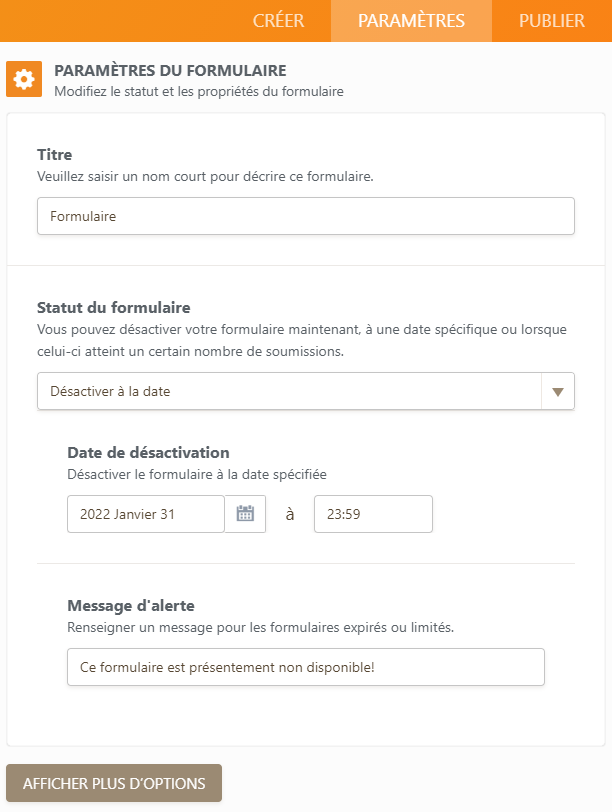Click the 'Modifiez le statut' subtitle text
Viewport: 612px width, 812px height.
click(x=198, y=91)
